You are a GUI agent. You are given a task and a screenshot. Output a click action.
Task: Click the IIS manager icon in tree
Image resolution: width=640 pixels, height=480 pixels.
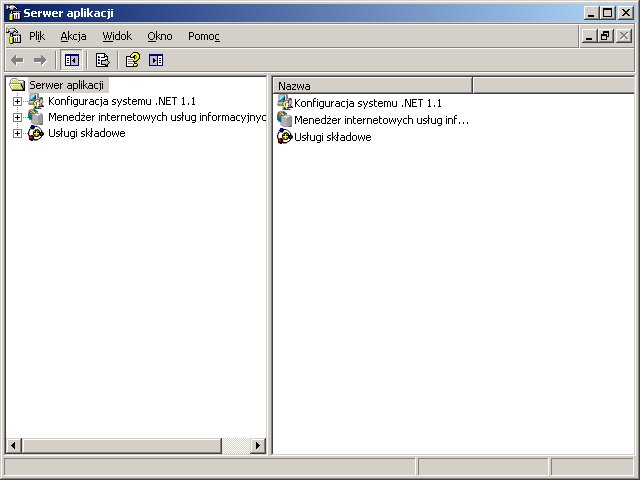(36, 118)
